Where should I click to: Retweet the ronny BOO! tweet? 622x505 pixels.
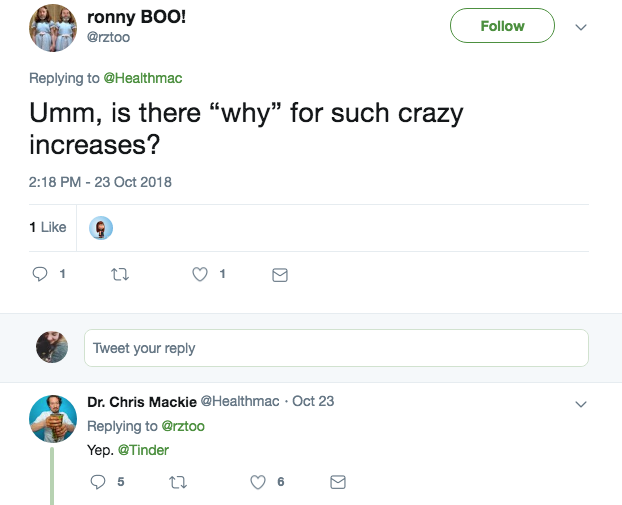point(119,274)
